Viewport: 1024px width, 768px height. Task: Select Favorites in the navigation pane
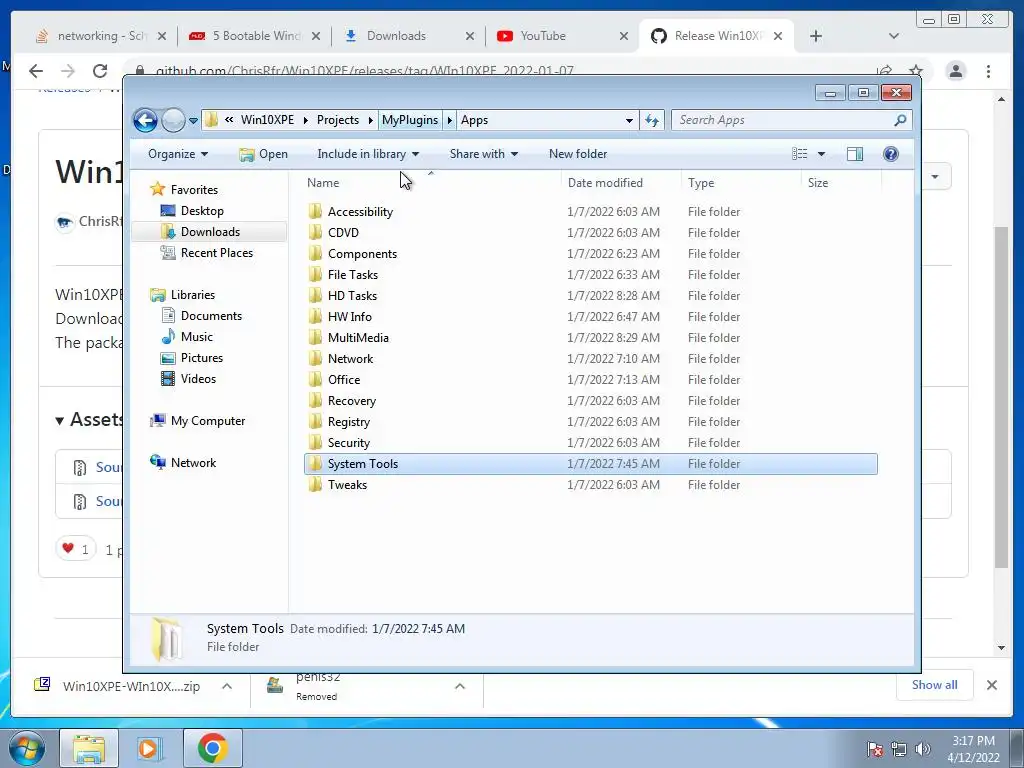[194, 189]
